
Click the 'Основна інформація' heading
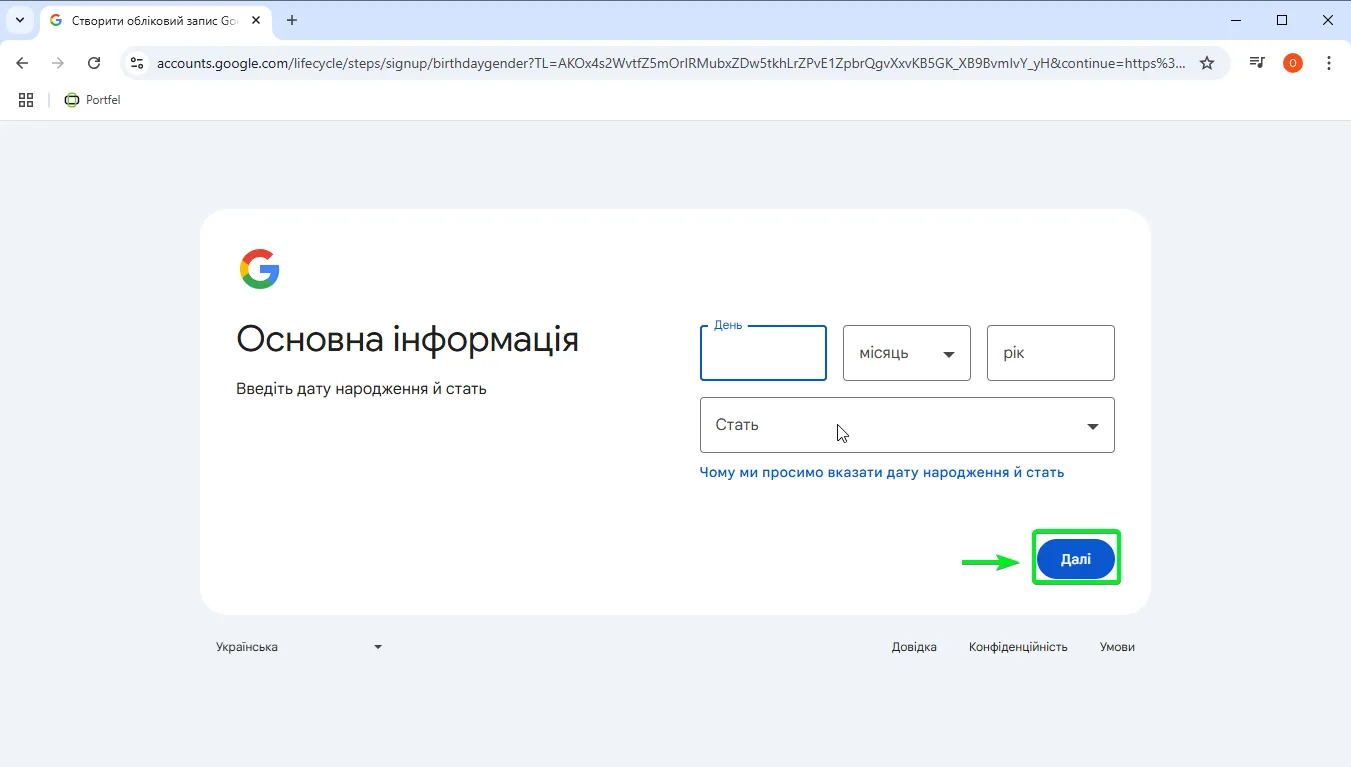click(x=407, y=340)
